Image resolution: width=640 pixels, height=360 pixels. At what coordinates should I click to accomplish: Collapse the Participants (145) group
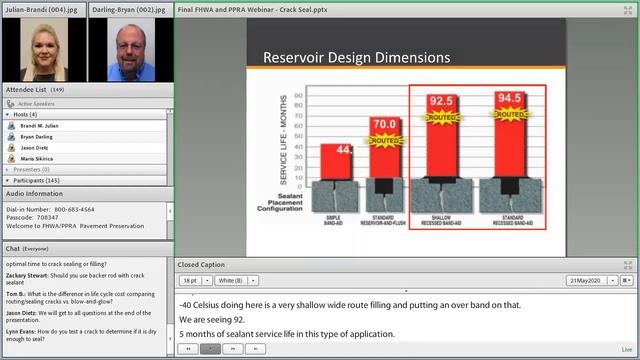[7, 180]
